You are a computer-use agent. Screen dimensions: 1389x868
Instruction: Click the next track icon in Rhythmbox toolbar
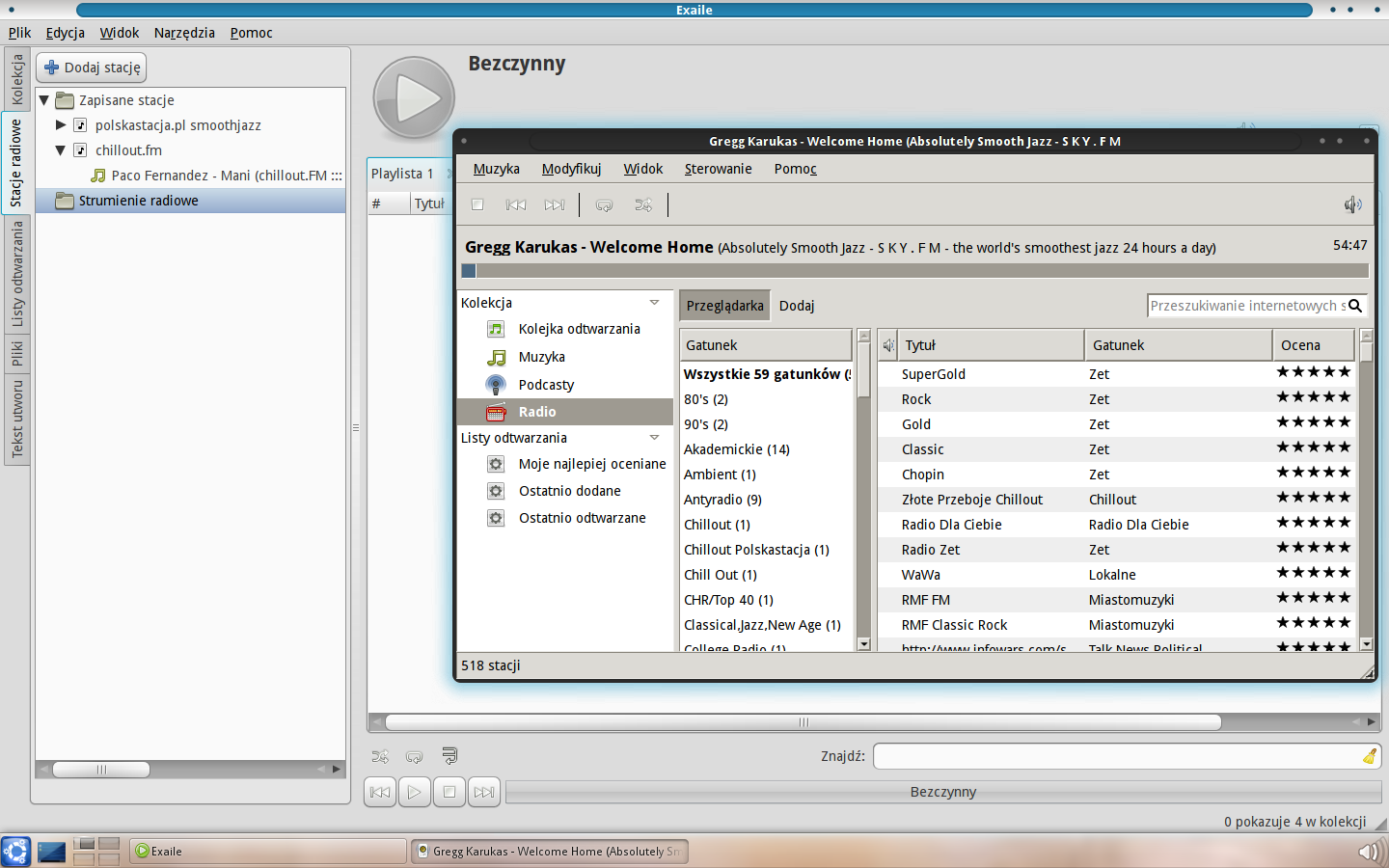click(x=555, y=204)
